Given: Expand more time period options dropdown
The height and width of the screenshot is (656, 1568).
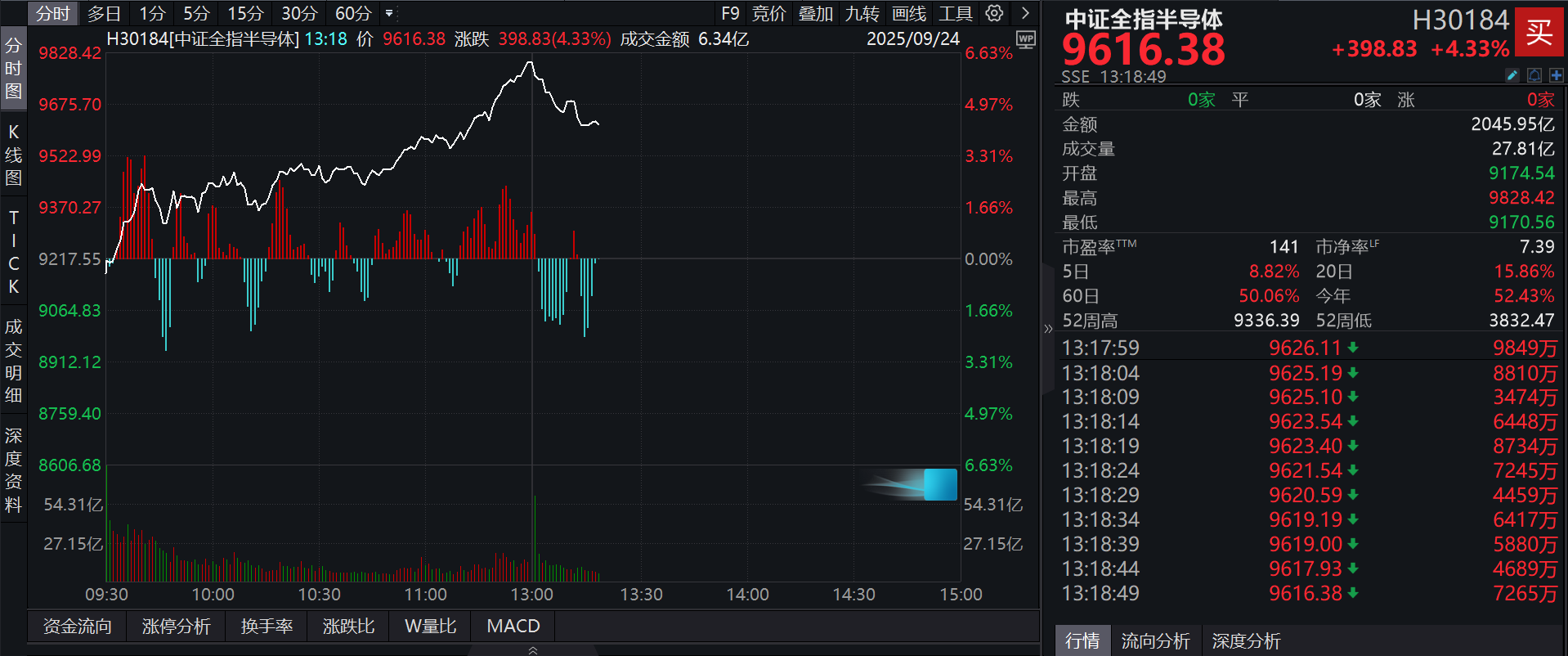Looking at the screenshot, I should [389, 13].
